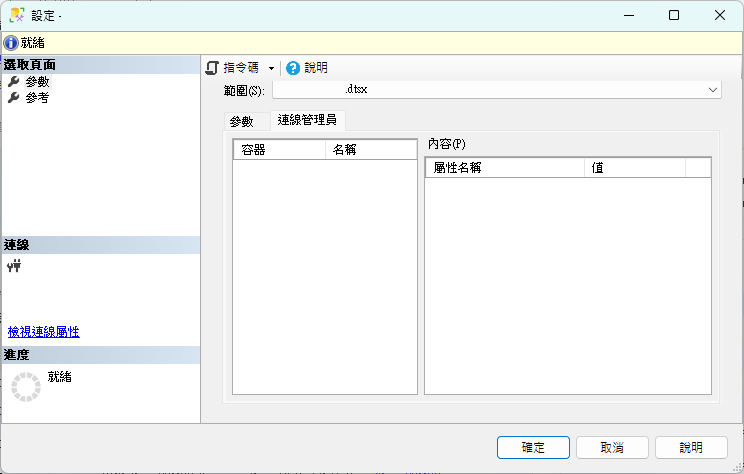This screenshot has width=744, height=474.
Task: Expand the 範圍 scope combo box
Action: (713, 90)
